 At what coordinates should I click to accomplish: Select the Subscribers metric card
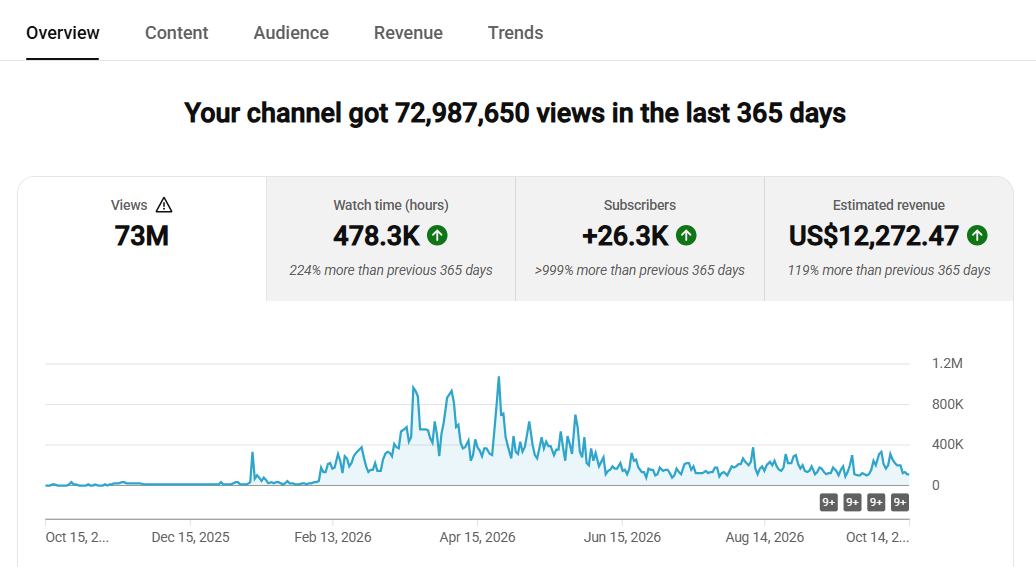[640, 239]
